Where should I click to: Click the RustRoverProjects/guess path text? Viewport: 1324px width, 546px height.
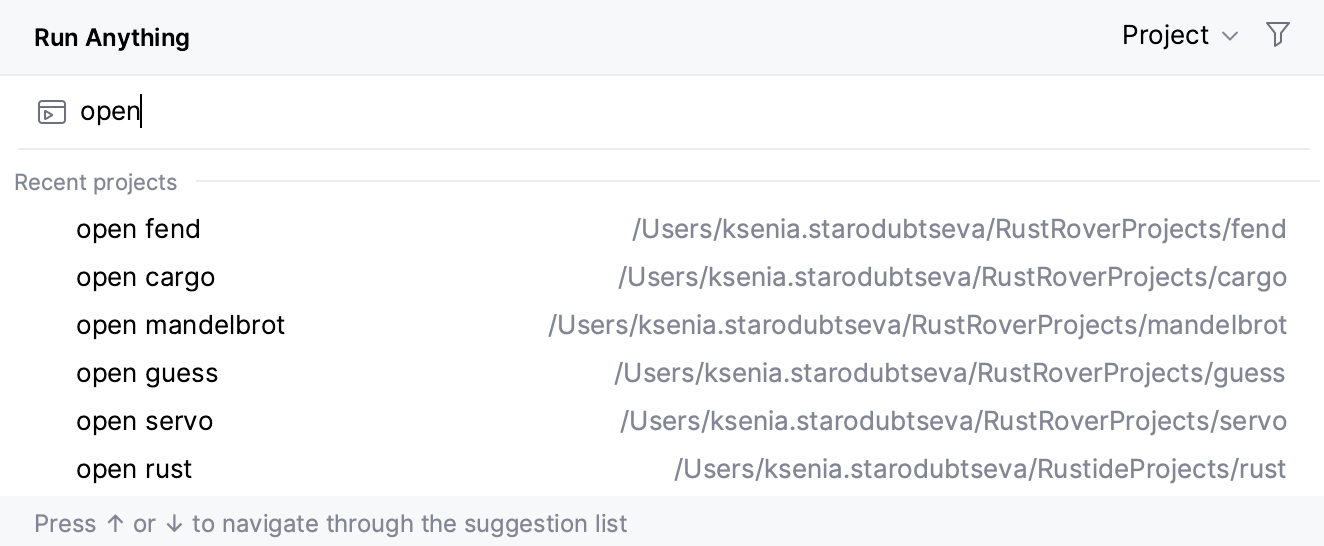949,373
